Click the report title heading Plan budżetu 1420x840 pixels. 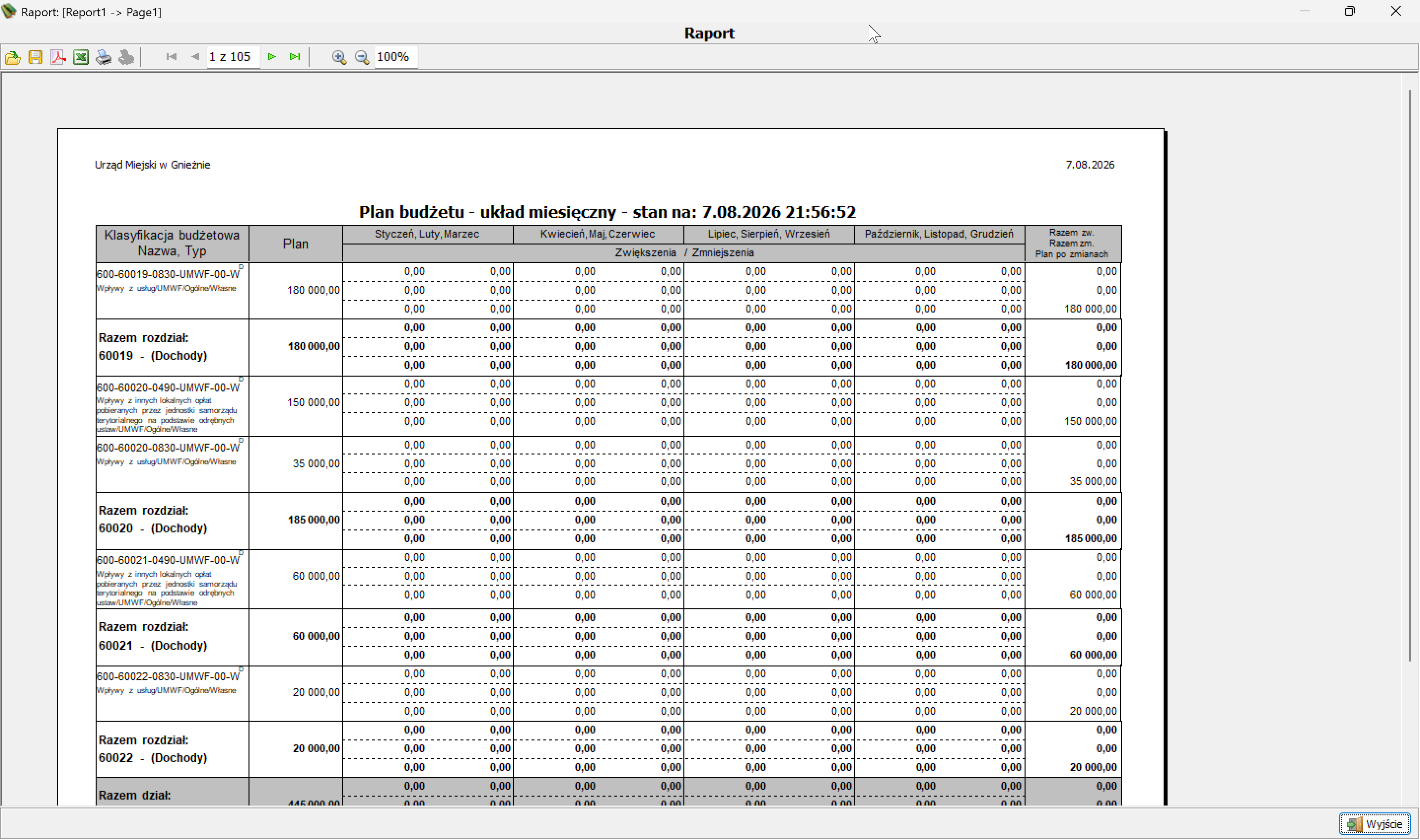(x=607, y=211)
